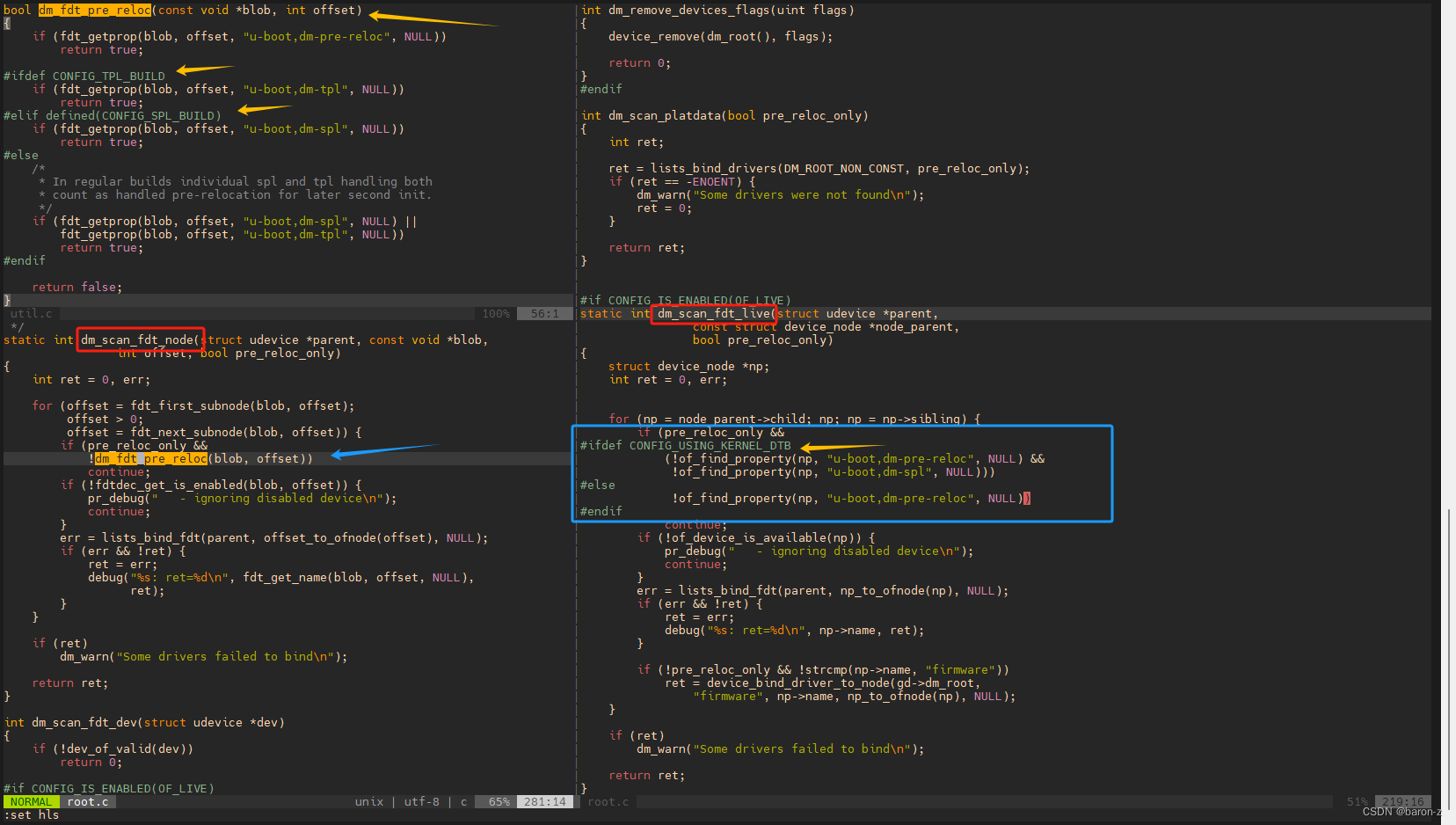1456x825 pixels.
Task: Click the 'unix' file format indicator
Action: (369, 801)
